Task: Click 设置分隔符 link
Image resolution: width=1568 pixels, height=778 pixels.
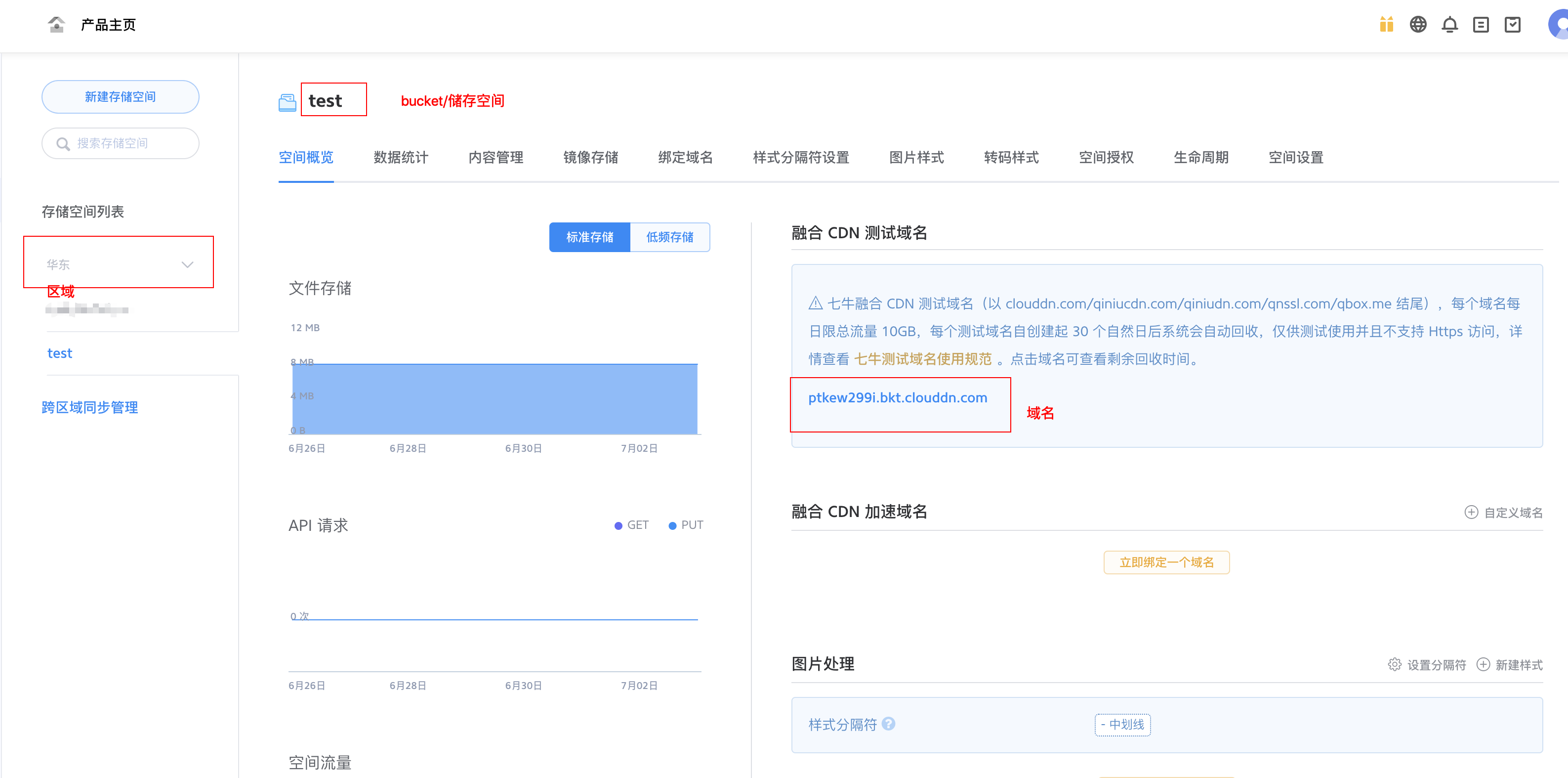Action: pyautogui.click(x=1437, y=665)
